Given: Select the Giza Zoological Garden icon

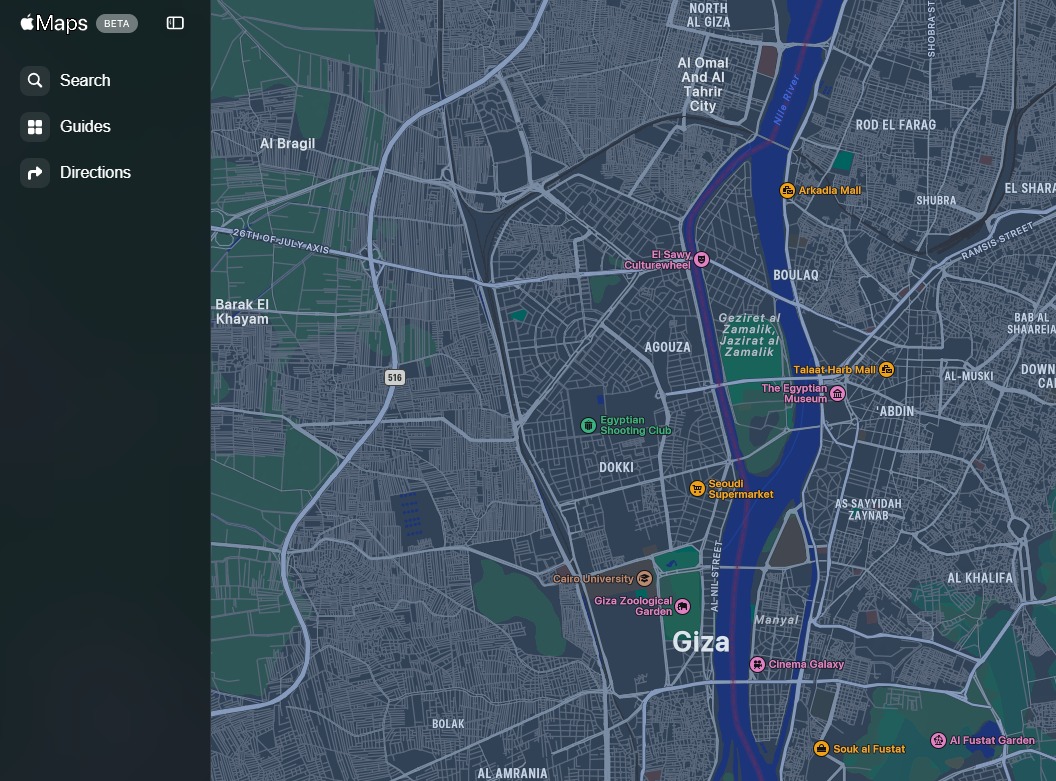Looking at the screenshot, I should click(x=682, y=606).
